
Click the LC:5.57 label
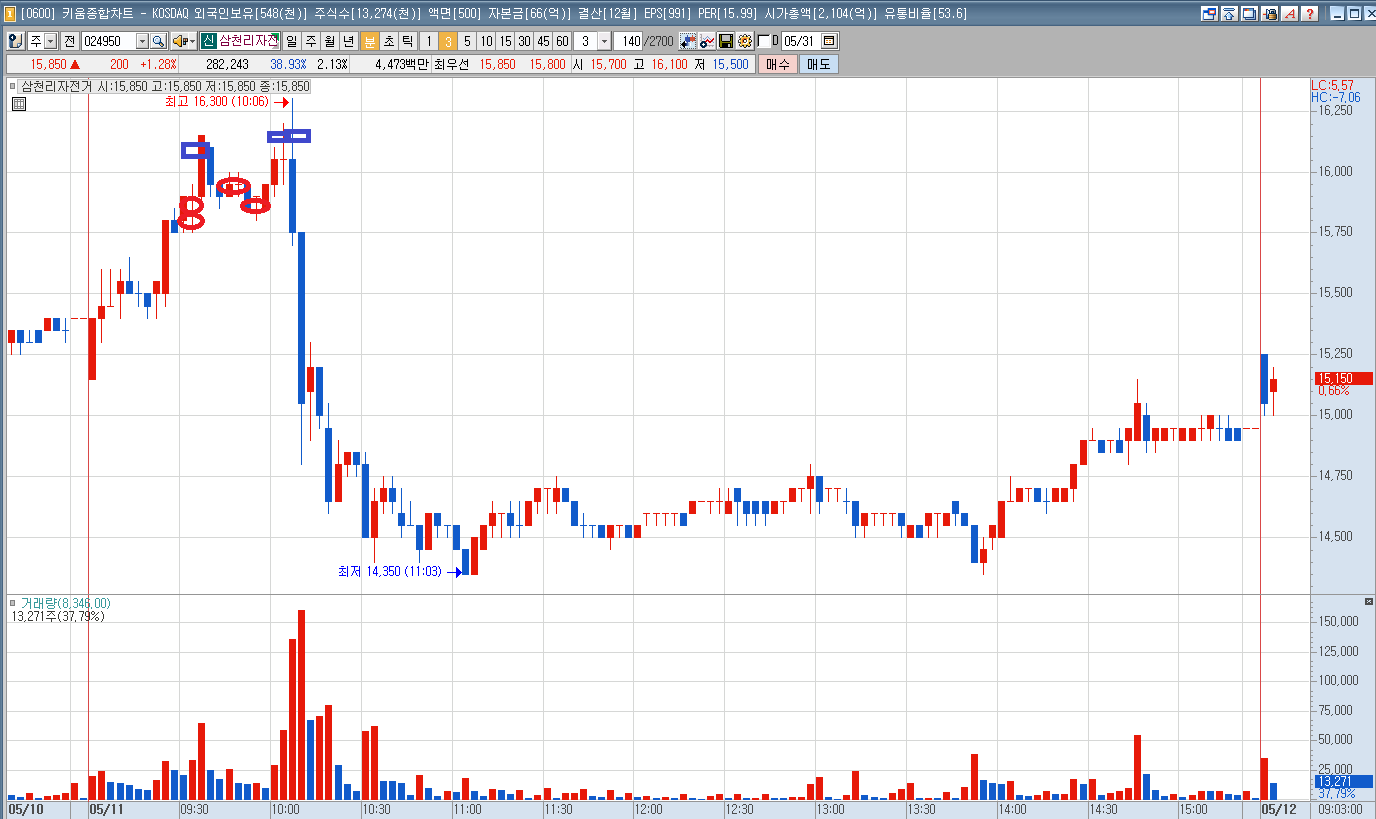pos(1332,85)
